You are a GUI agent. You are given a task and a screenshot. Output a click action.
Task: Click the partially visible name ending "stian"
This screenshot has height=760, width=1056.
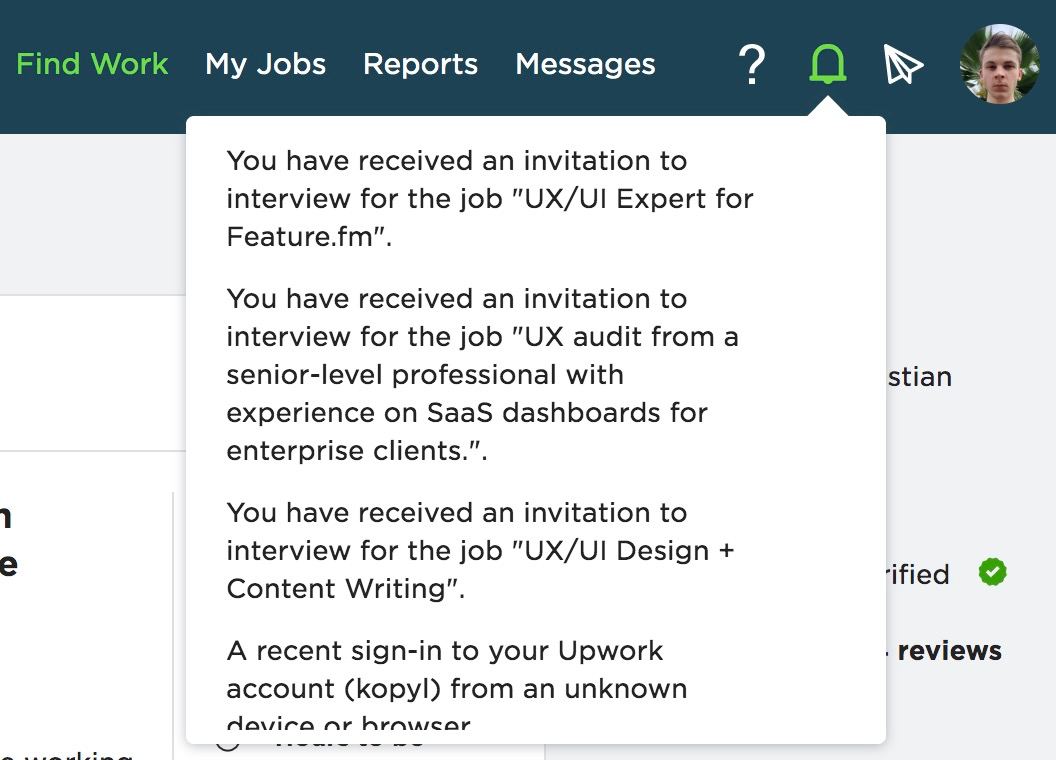coord(919,377)
